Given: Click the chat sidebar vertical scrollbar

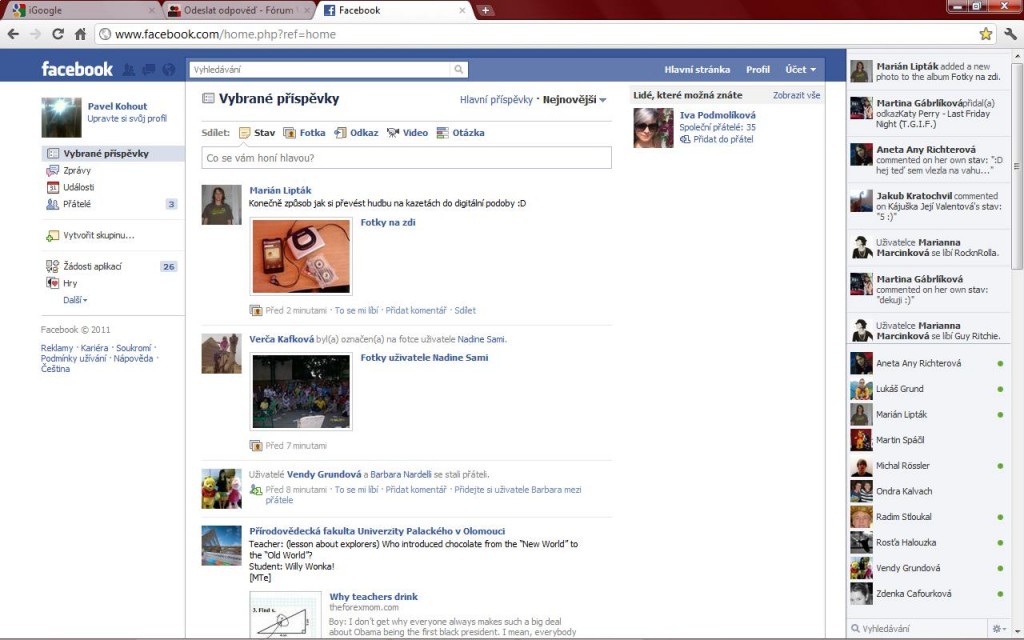Looking at the screenshot, I should [x=1017, y=167].
